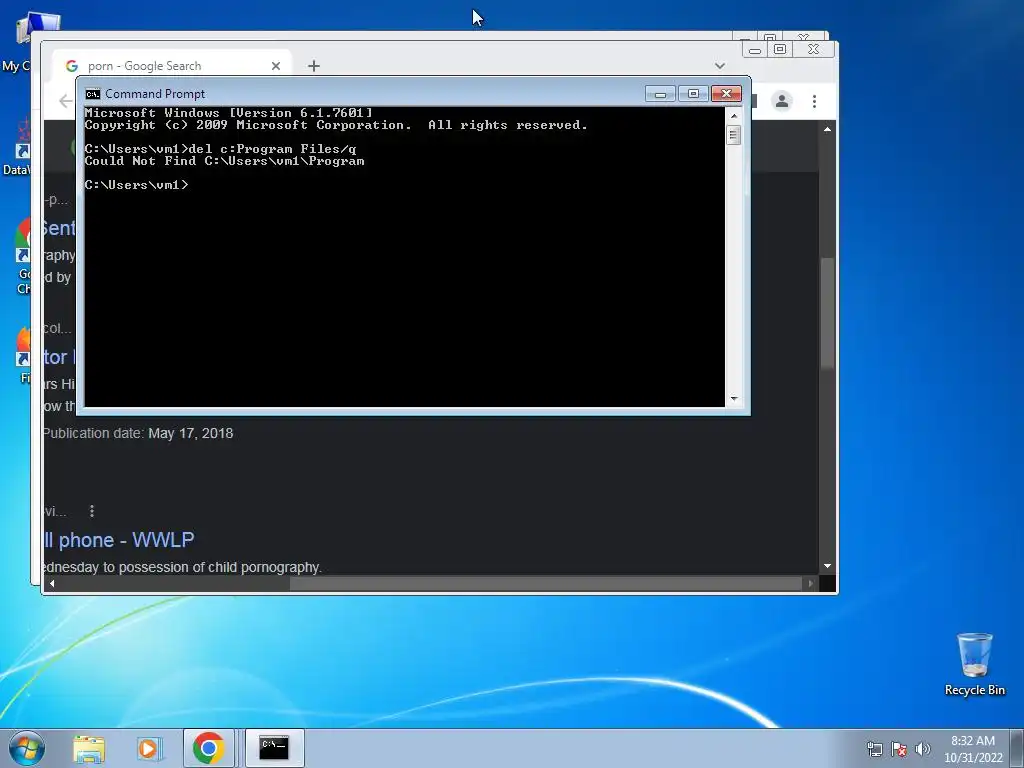Click Chrome horizontal scrollbar left arrow
The height and width of the screenshot is (768, 1024).
[52, 584]
